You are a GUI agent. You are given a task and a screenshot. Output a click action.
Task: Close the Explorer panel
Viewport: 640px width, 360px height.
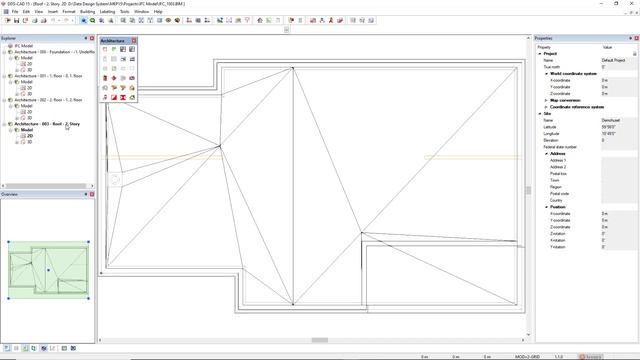pyautogui.click(x=92, y=38)
